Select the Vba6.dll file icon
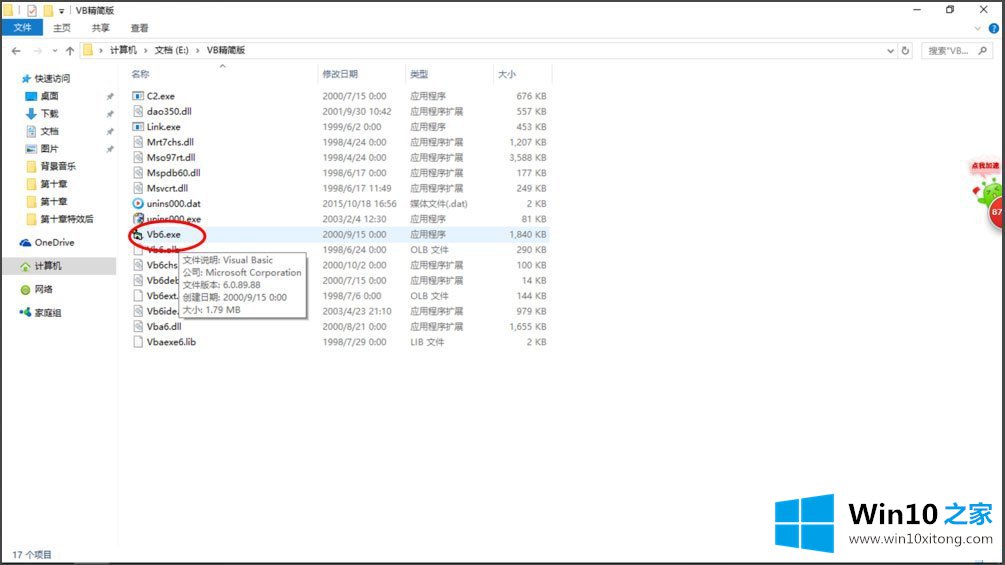The height and width of the screenshot is (565, 1005). (x=137, y=327)
